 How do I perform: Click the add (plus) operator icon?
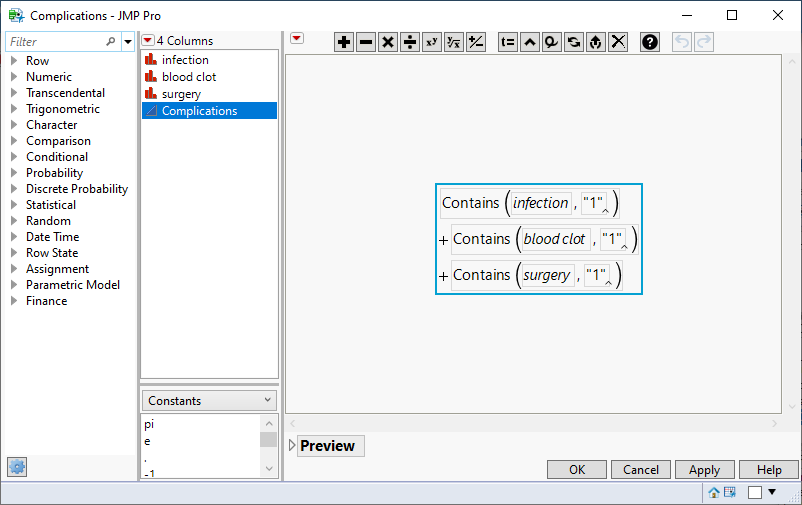(x=344, y=42)
